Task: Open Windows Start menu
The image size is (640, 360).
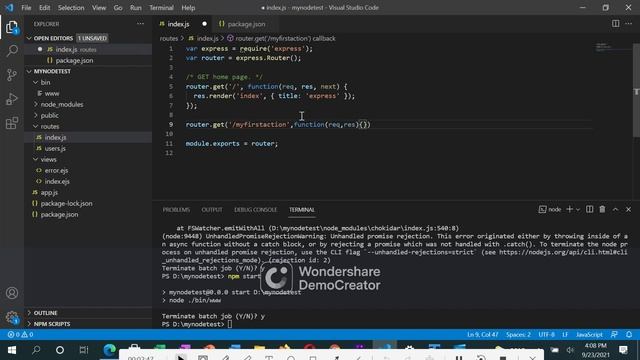Action: [12, 350]
